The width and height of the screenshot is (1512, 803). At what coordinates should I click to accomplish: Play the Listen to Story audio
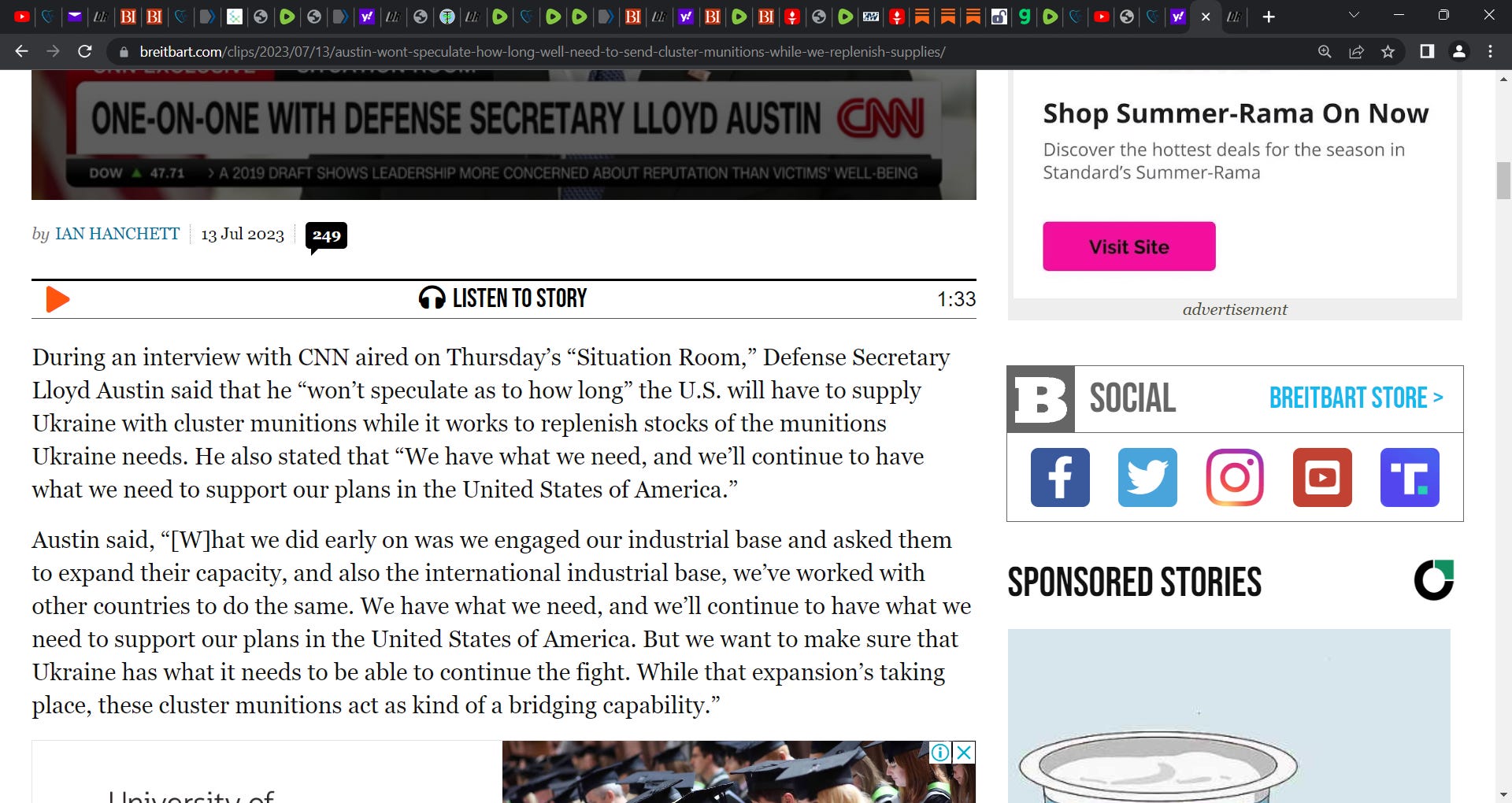[57, 299]
